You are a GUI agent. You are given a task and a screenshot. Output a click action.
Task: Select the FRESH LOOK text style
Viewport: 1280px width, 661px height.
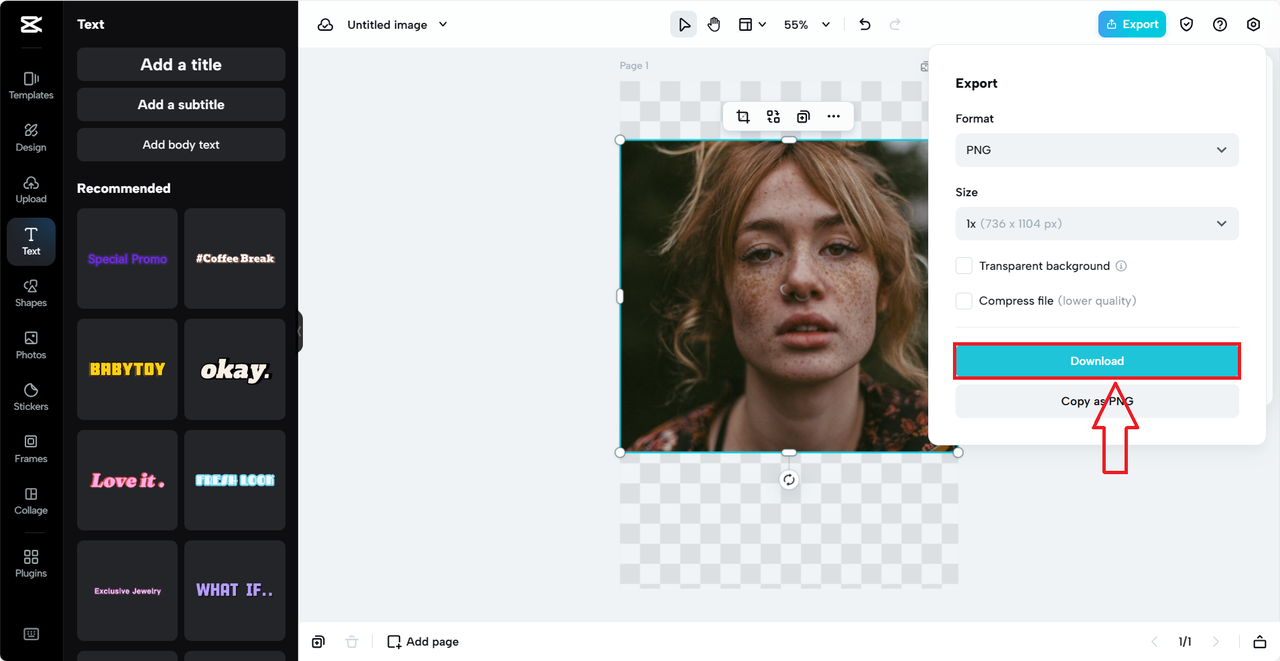(x=235, y=480)
